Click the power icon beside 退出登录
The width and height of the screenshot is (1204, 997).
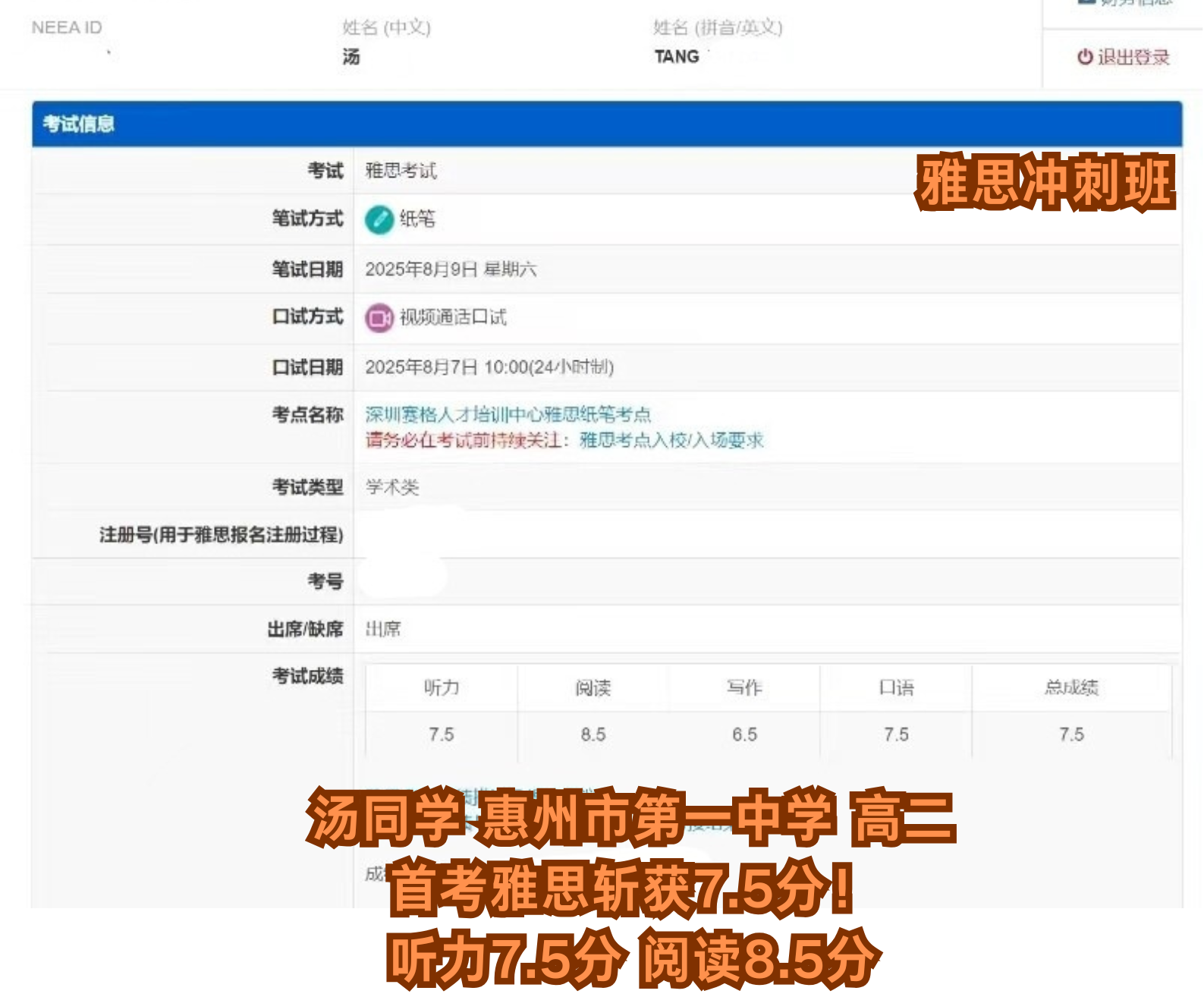1085,57
